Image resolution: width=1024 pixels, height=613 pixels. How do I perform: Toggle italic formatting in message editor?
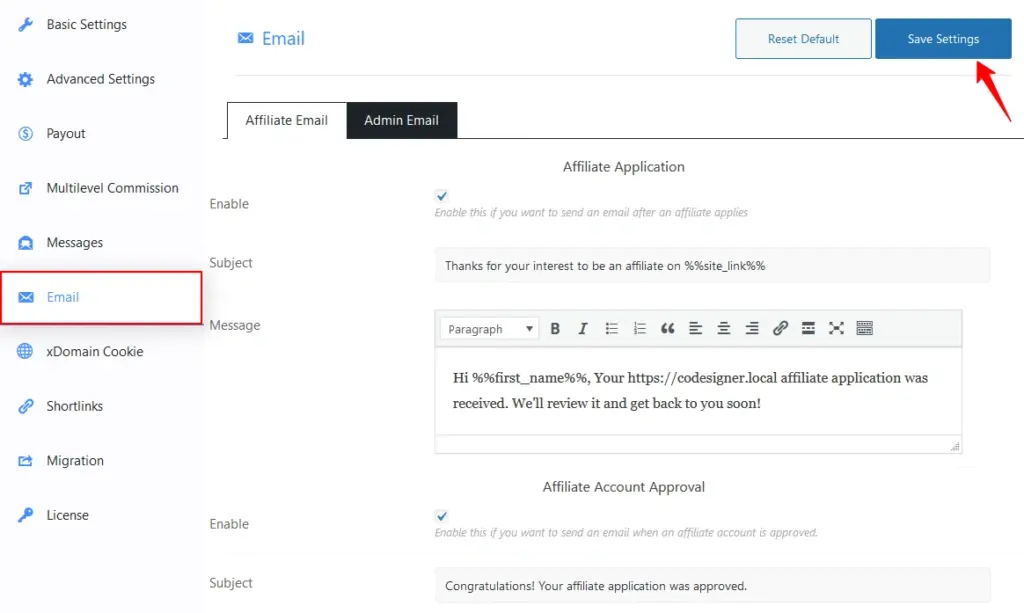click(x=583, y=328)
